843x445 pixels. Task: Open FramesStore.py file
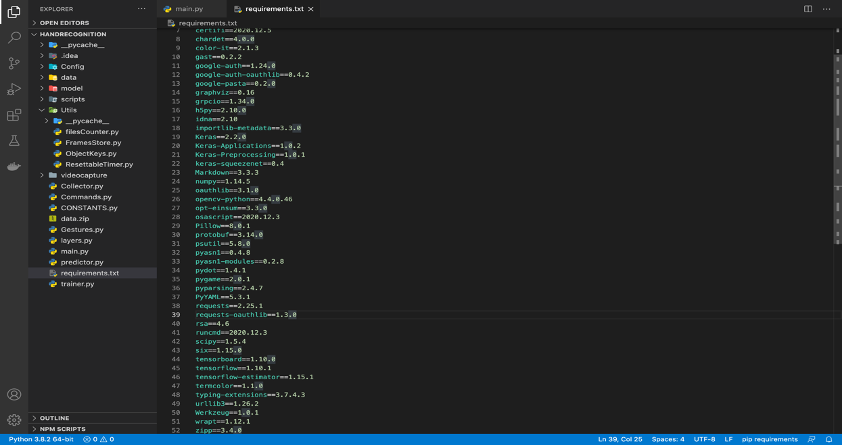(92, 142)
